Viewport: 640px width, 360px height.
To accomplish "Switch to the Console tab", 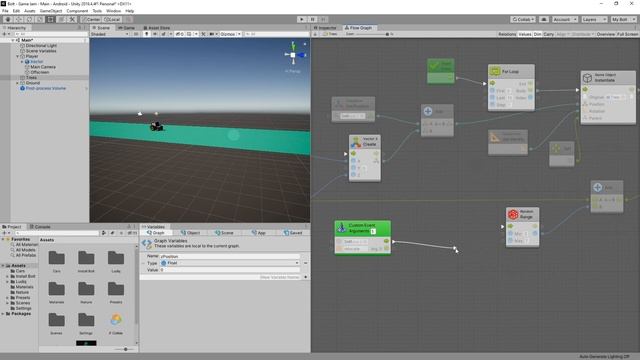I will click(x=40, y=227).
